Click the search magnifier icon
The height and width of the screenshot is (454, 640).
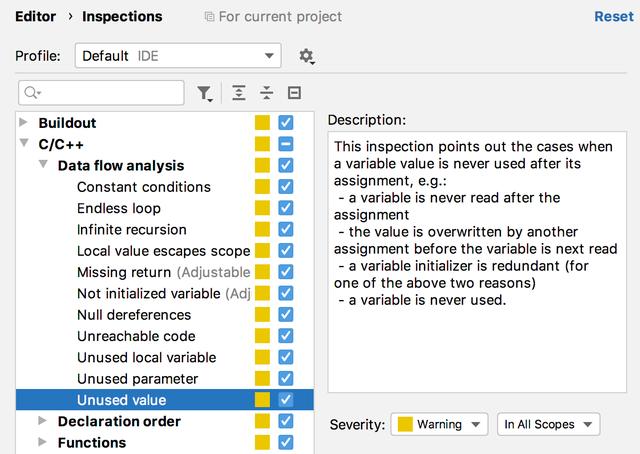click(x=32, y=93)
